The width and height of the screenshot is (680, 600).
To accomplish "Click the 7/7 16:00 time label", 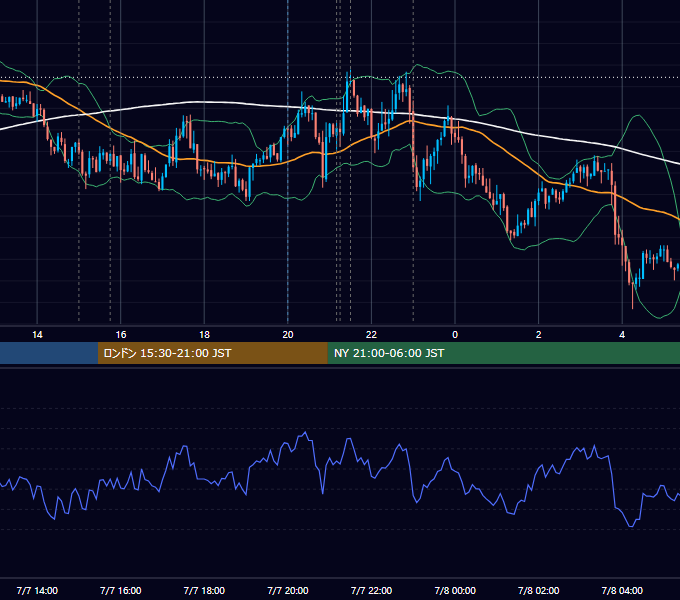I will pyautogui.click(x=121, y=590).
